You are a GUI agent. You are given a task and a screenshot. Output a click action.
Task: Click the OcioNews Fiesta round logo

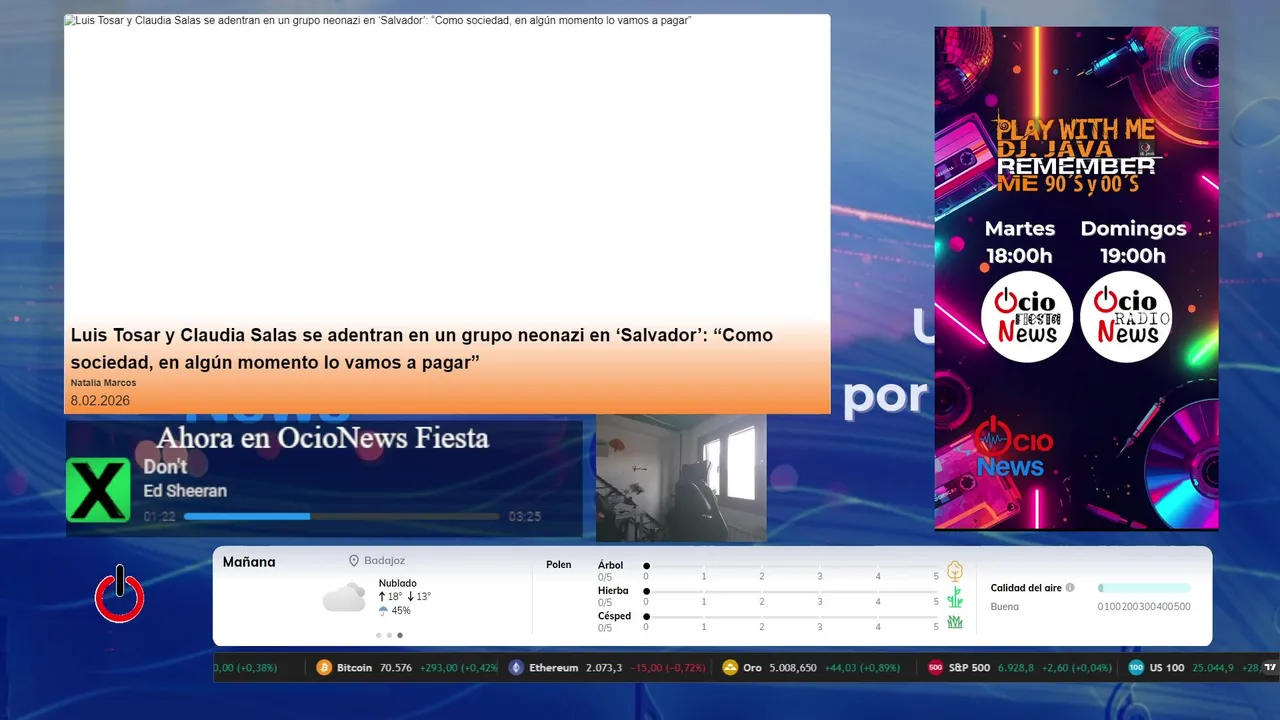click(x=1027, y=317)
